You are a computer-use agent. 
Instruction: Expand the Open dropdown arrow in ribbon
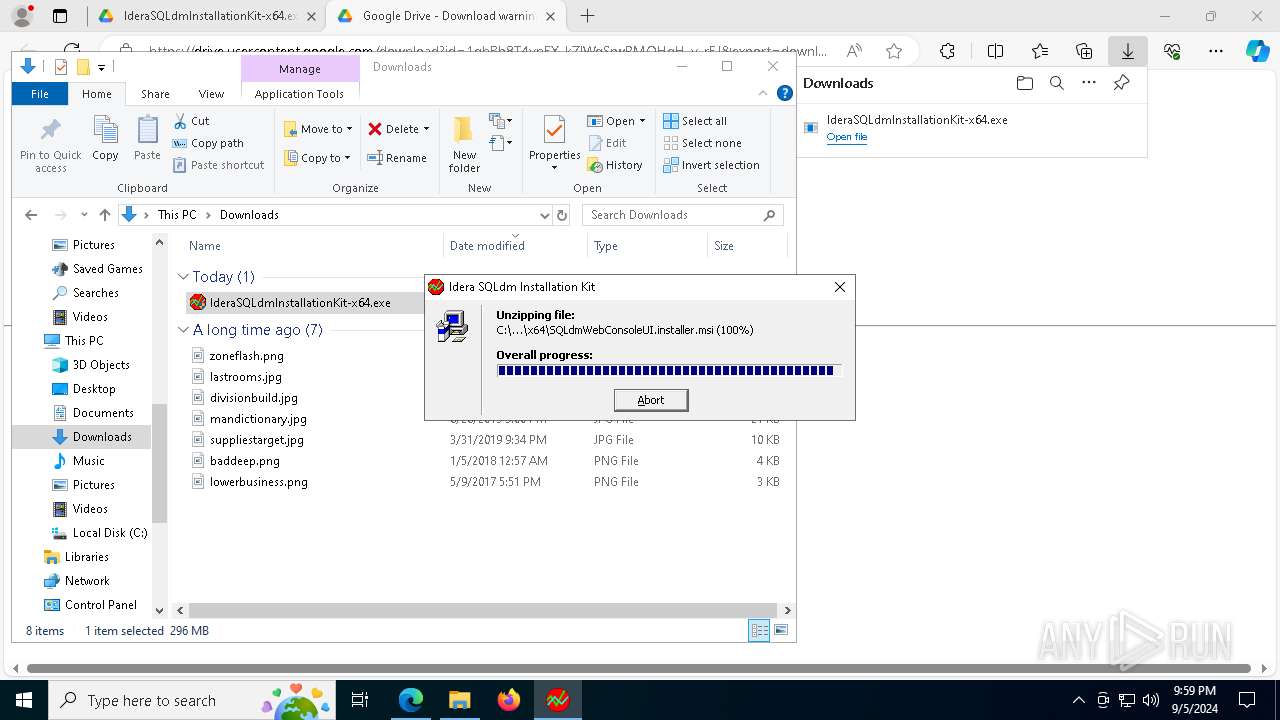tap(642, 121)
